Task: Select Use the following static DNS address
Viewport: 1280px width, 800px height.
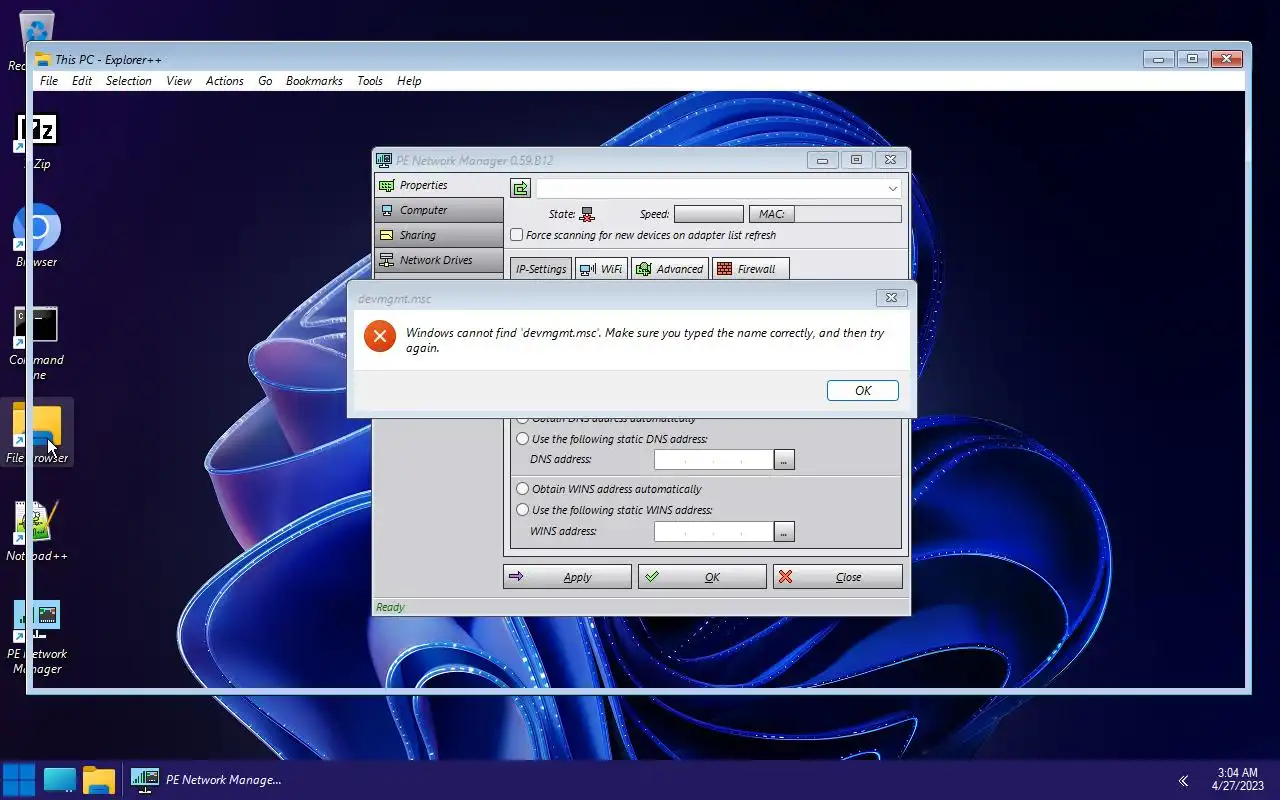Action: point(522,439)
